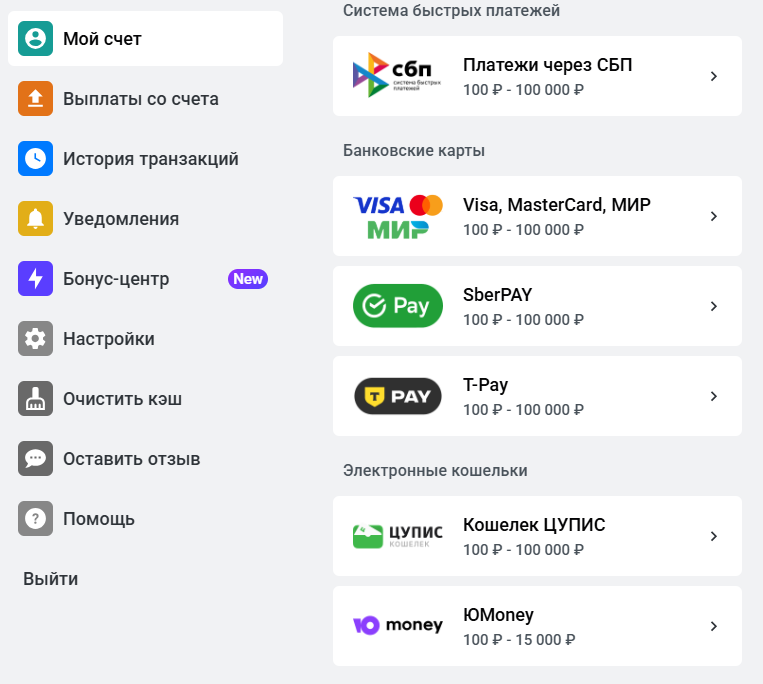Choose the Кошелек ЦУПИС payment title

tap(534, 525)
